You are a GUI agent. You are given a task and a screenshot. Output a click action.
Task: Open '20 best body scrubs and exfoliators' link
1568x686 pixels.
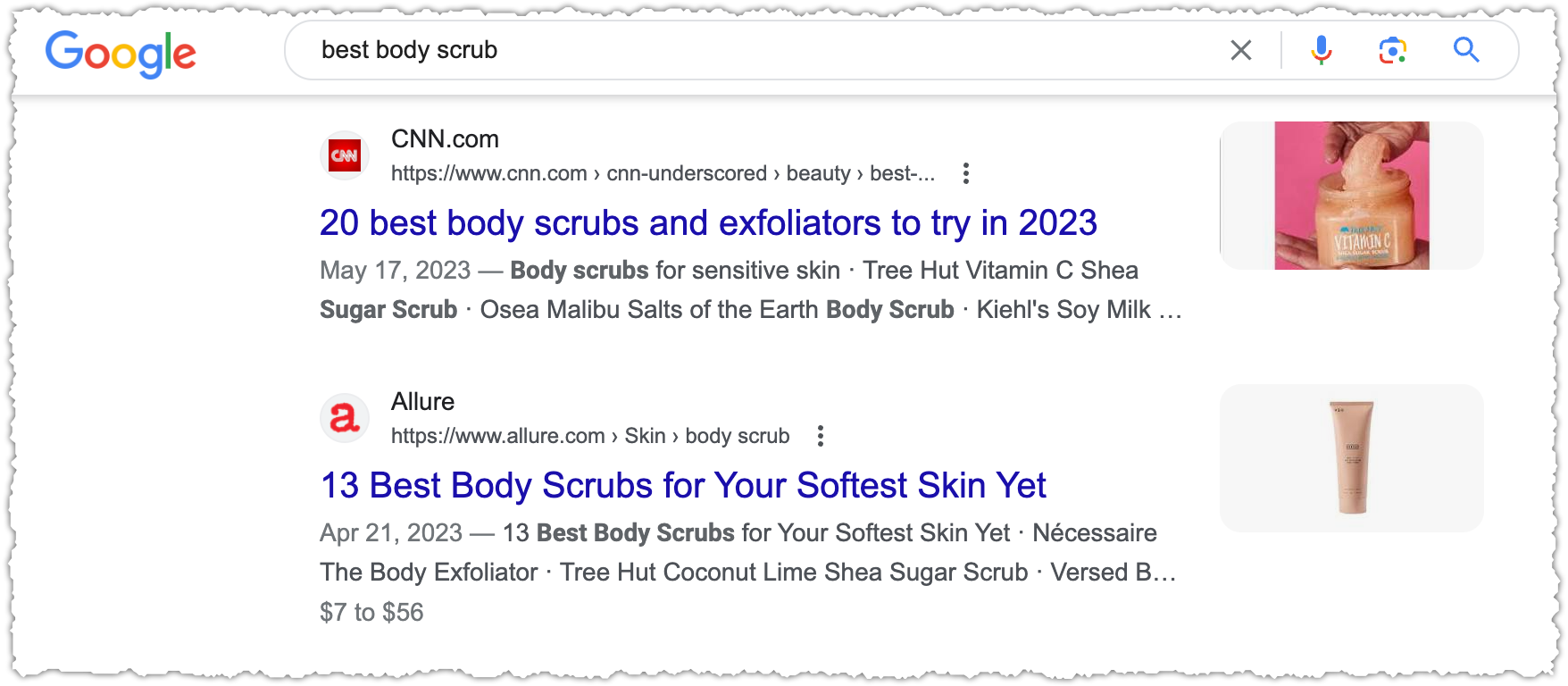[x=708, y=222]
